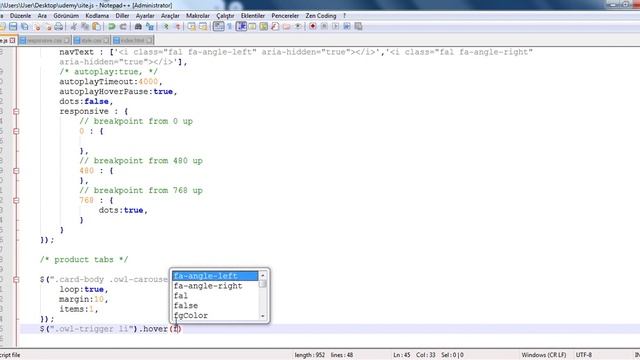Run macro multiple times icon
640x360 pixels.
tap(347, 27)
